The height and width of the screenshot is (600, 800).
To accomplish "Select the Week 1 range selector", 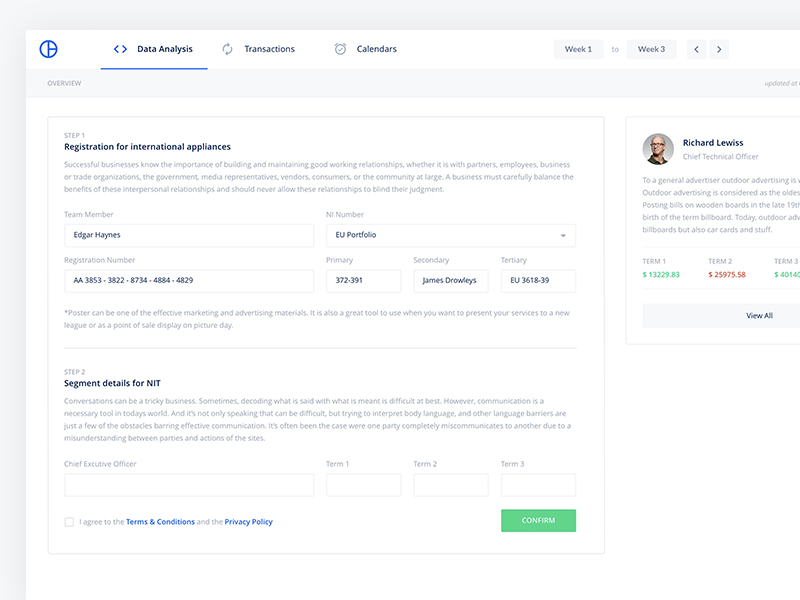I will (578, 49).
